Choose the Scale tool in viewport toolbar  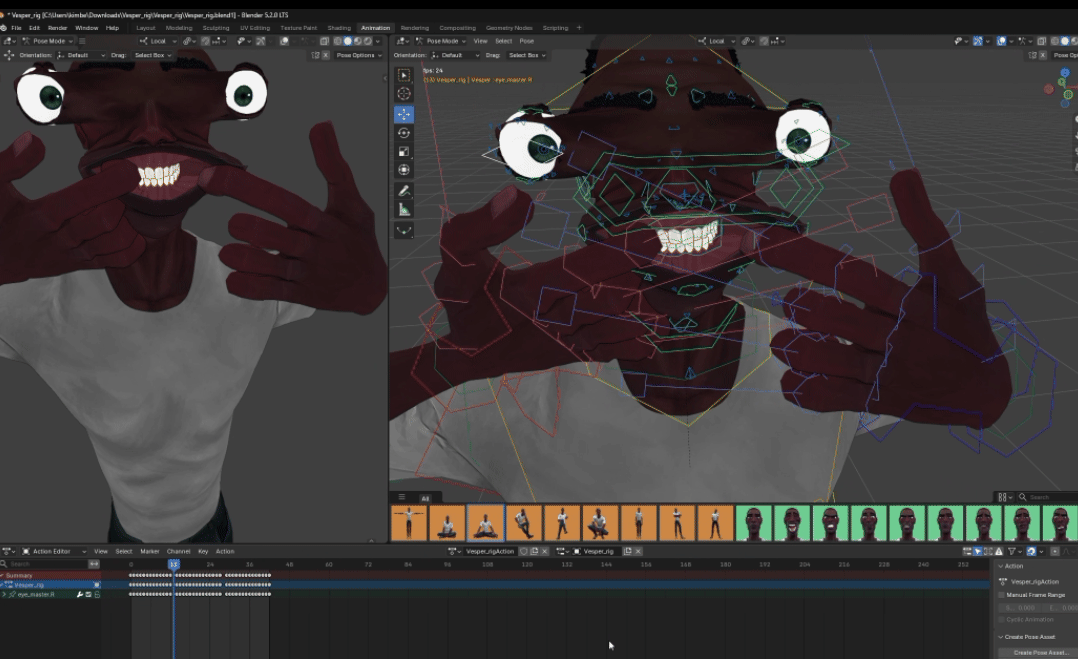404,151
